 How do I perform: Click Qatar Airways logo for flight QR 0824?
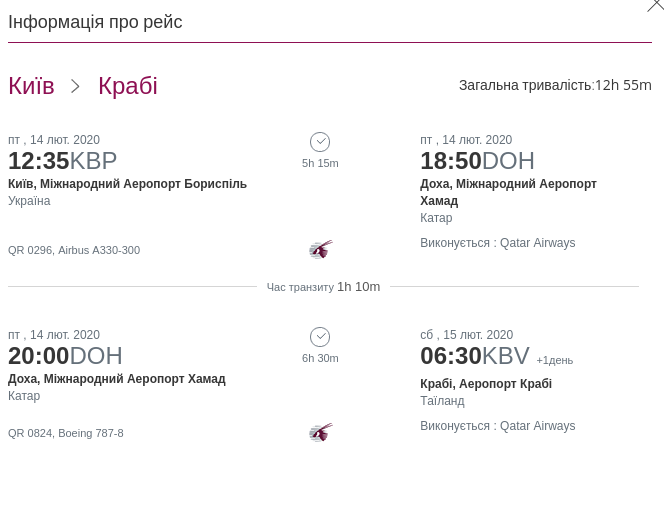tap(320, 432)
